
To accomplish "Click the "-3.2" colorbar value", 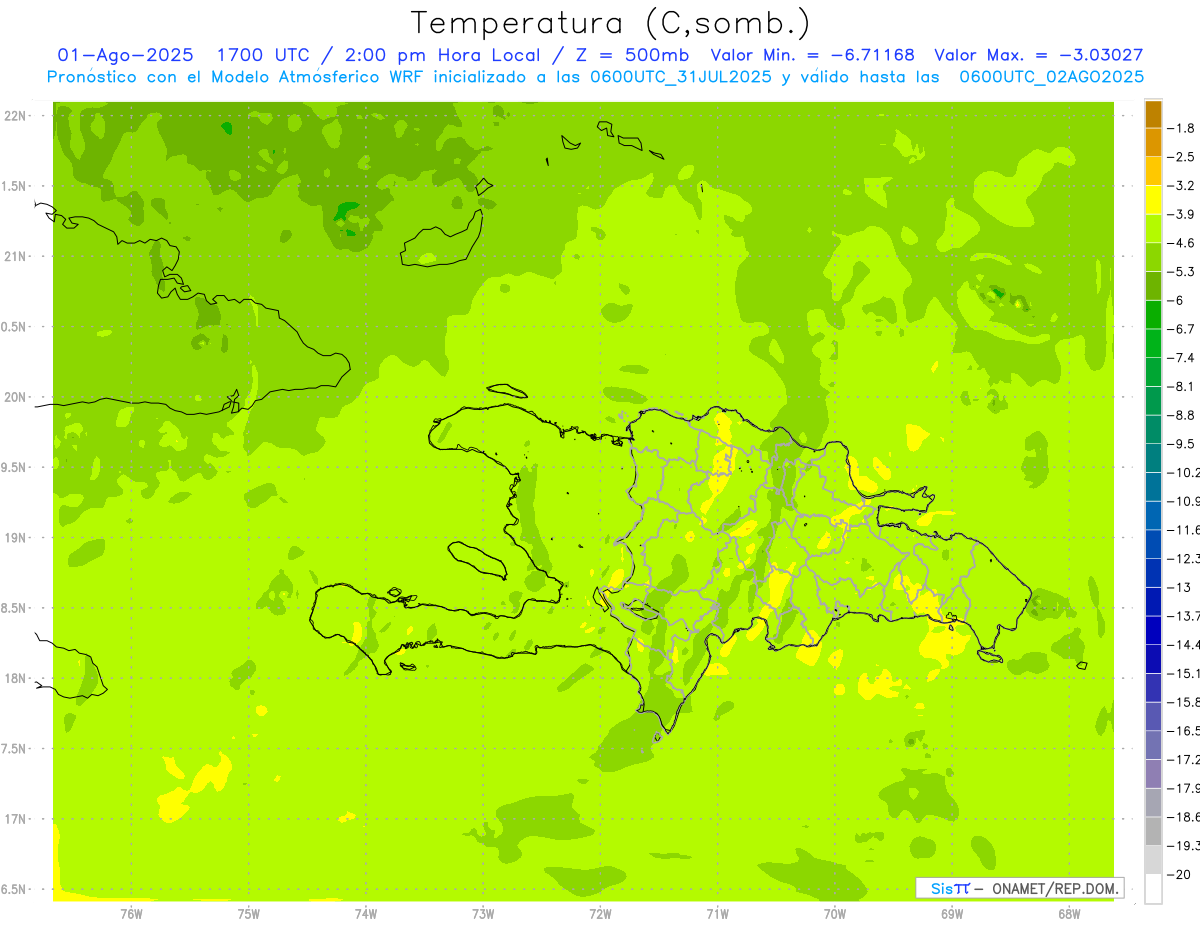I will click(1183, 186).
